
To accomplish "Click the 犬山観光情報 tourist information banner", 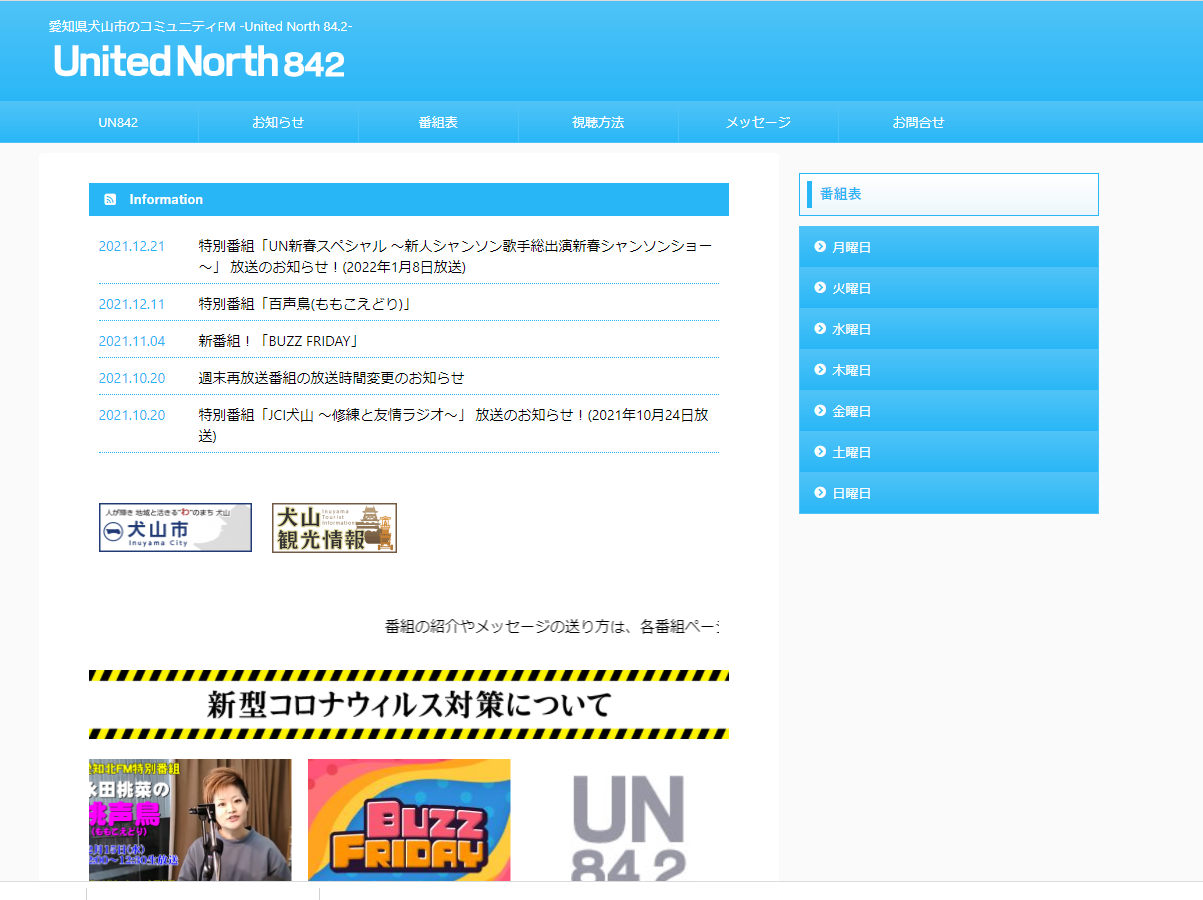I will (x=334, y=528).
